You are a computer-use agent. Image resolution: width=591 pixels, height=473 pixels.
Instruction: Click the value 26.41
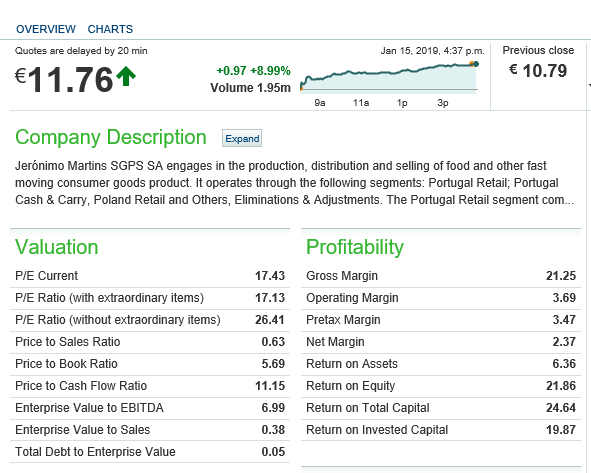pos(270,320)
